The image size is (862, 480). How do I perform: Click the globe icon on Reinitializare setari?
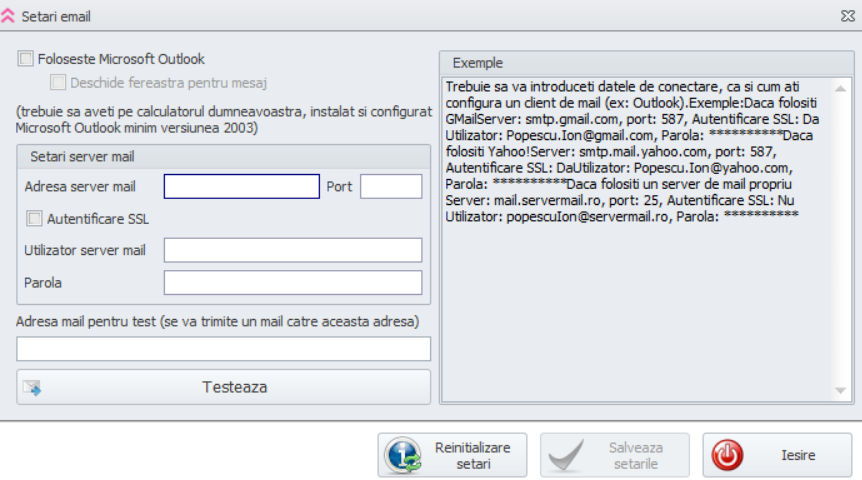point(403,456)
